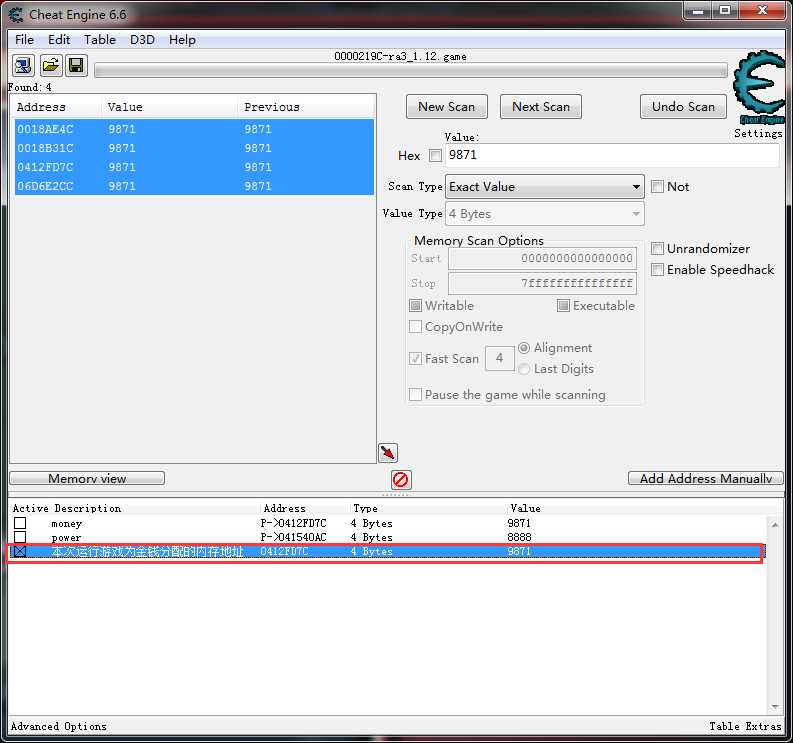
Task: Click the scan progress bar
Action: (411, 70)
